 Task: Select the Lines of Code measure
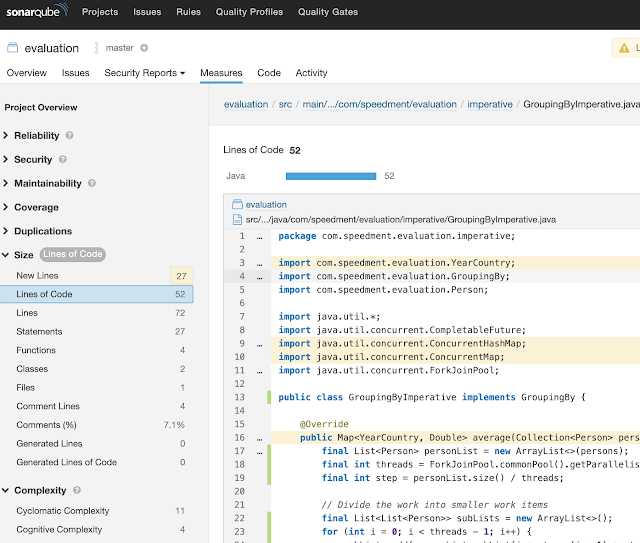(x=96, y=294)
